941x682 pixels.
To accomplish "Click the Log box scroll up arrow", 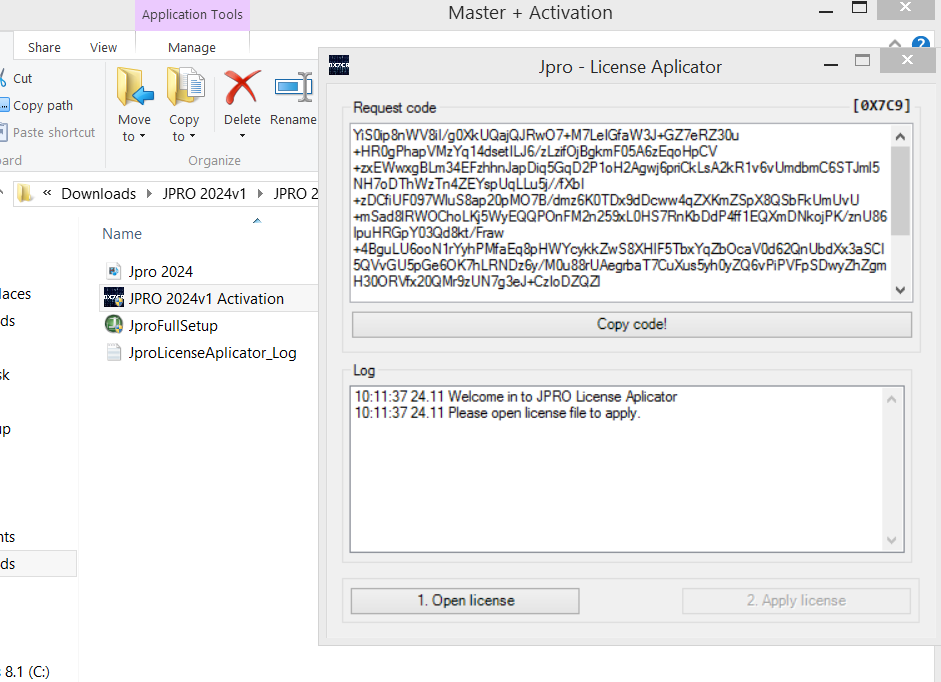I will pyautogui.click(x=891, y=399).
